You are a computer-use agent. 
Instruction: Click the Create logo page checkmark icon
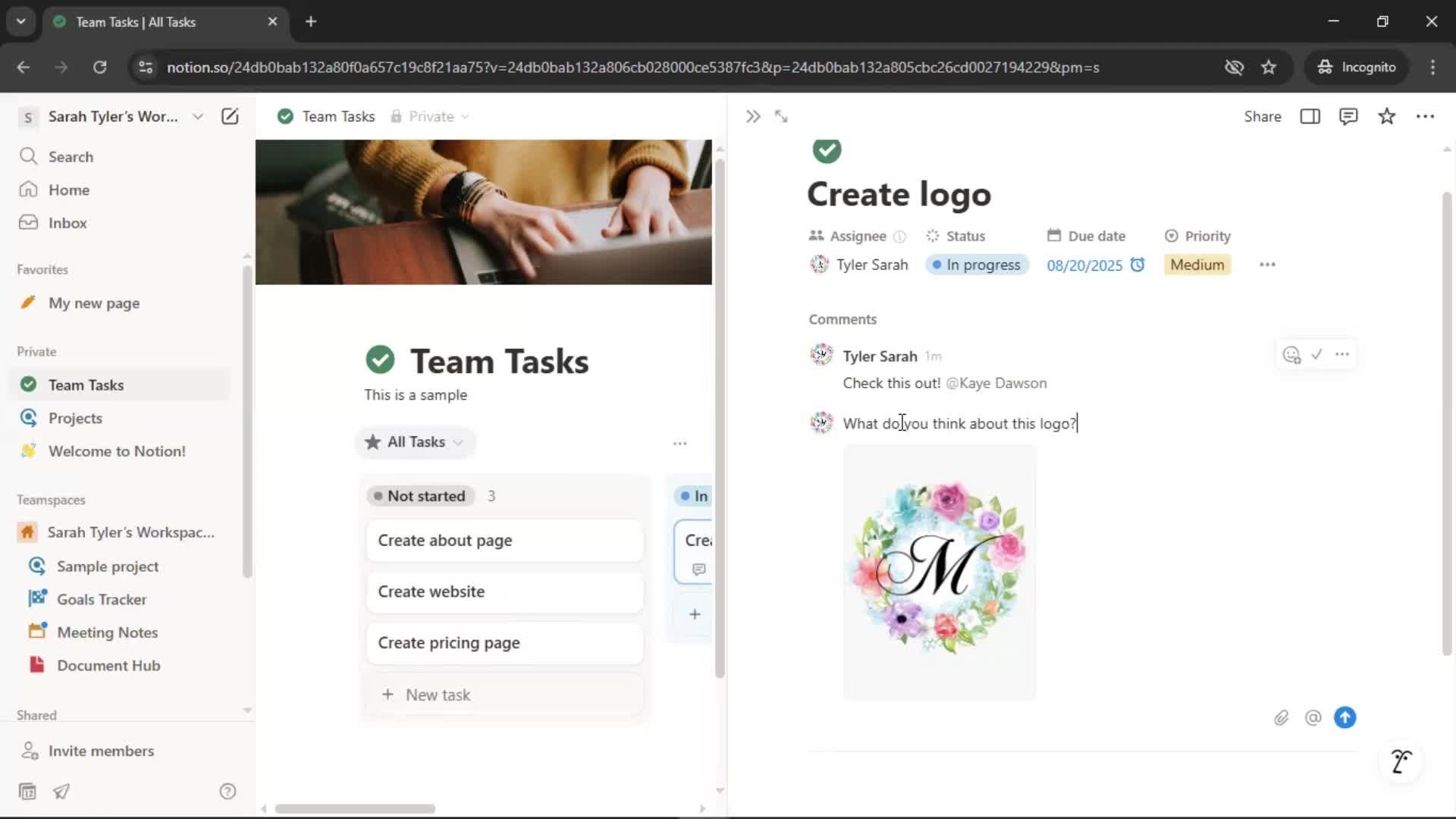coord(827,149)
